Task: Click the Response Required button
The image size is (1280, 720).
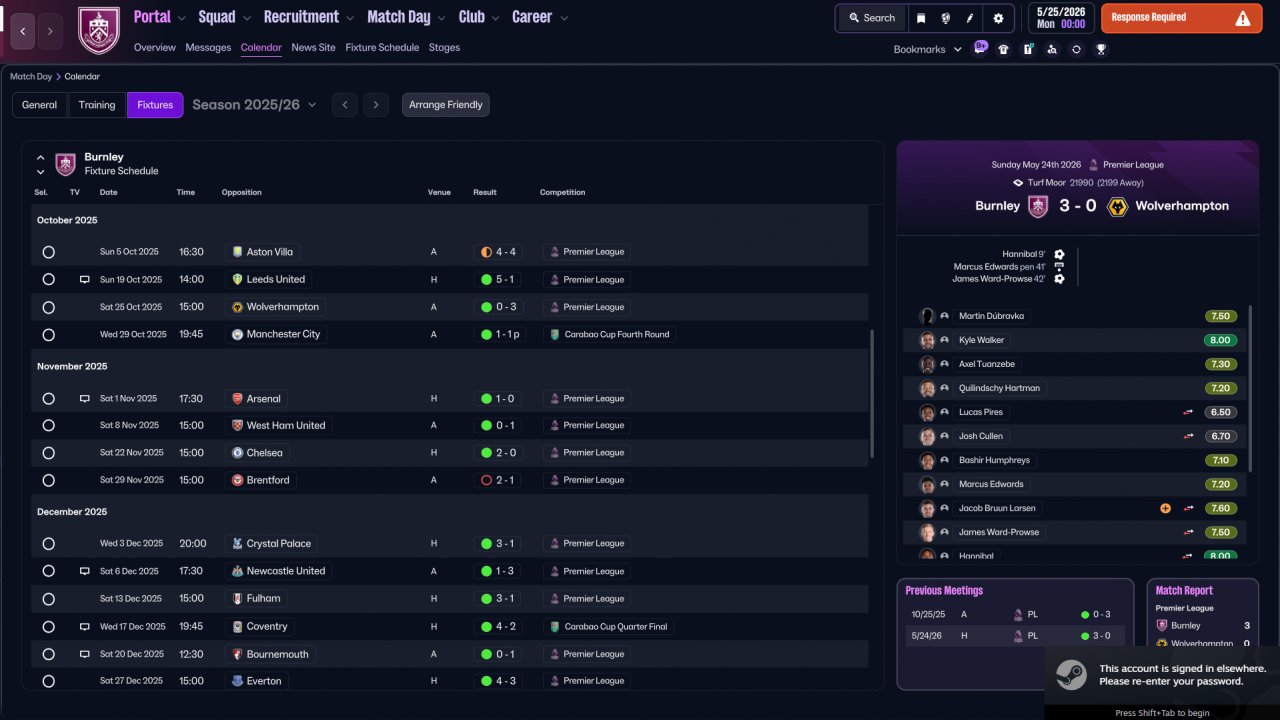Action: click(1181, 18)
